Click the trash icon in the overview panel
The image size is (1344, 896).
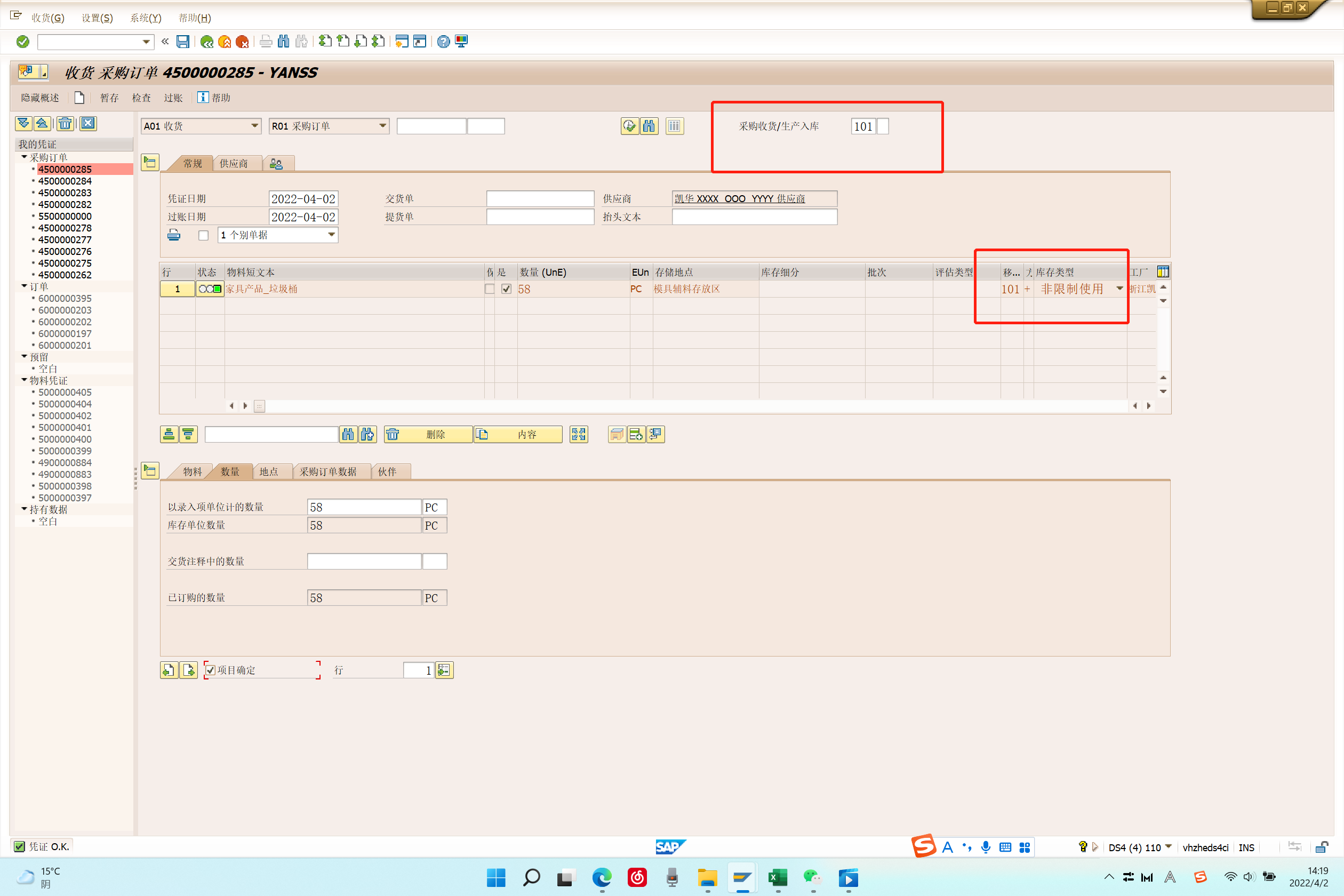(x=65, y=123)
